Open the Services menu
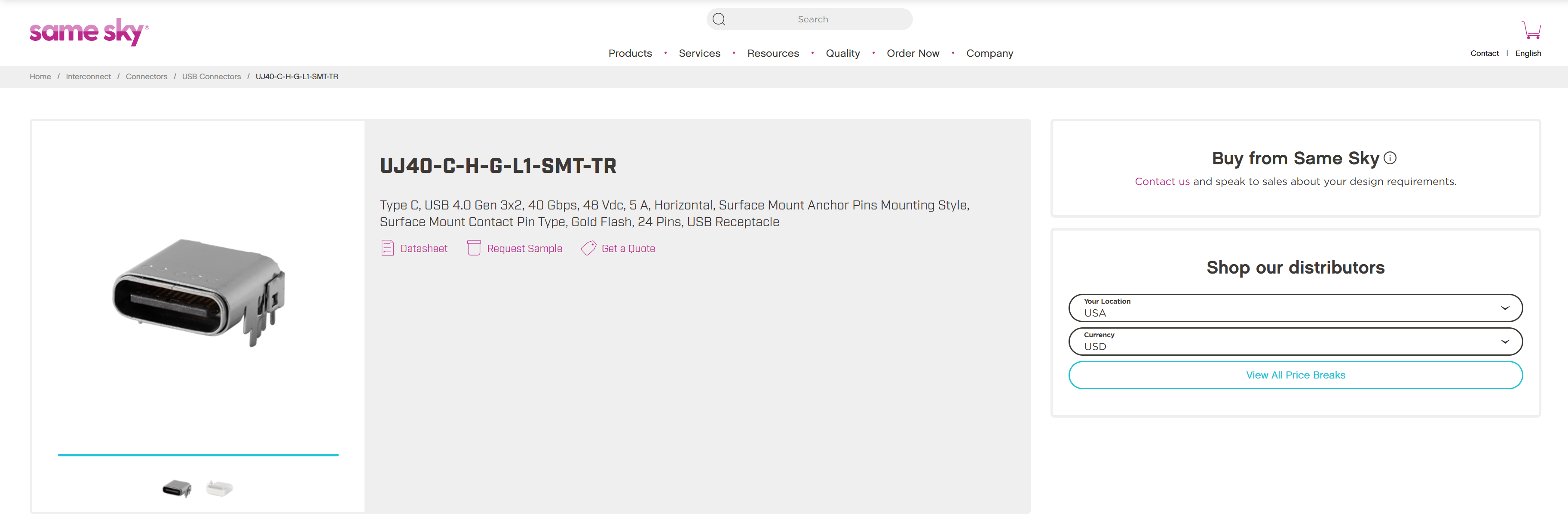The image size is (1568, 514). click(699, 53)
